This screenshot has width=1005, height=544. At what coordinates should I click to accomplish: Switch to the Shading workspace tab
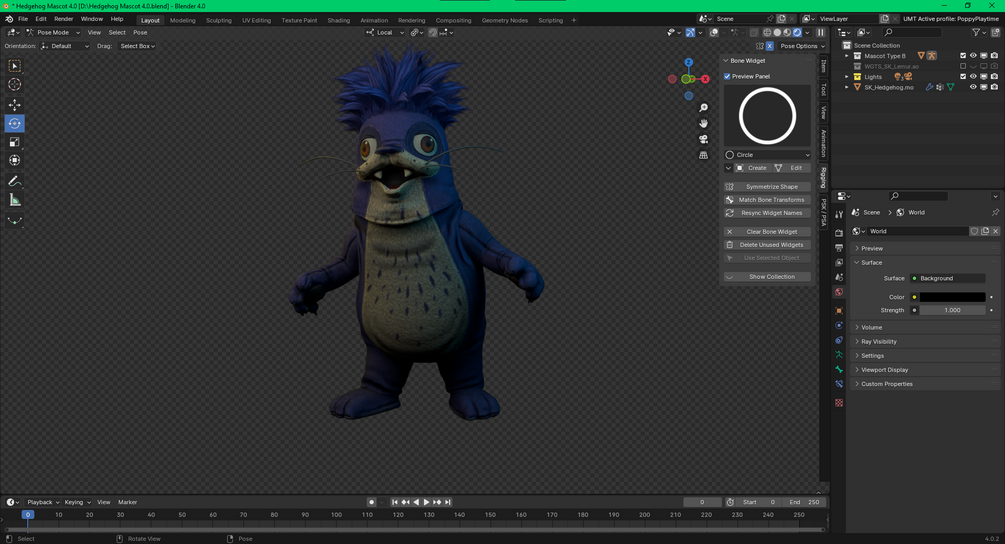pyautogui.click(x=338, y=20)
